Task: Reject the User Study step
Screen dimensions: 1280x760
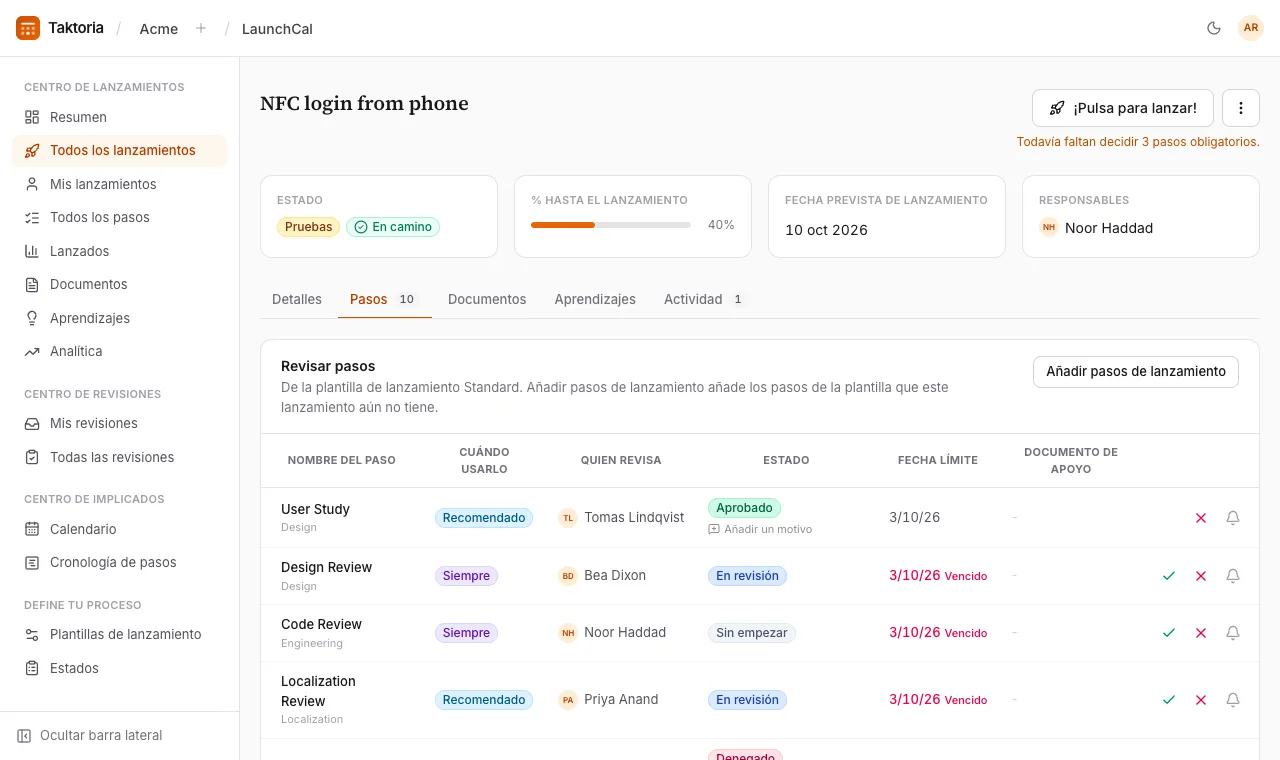Action: click(1201, 518)
